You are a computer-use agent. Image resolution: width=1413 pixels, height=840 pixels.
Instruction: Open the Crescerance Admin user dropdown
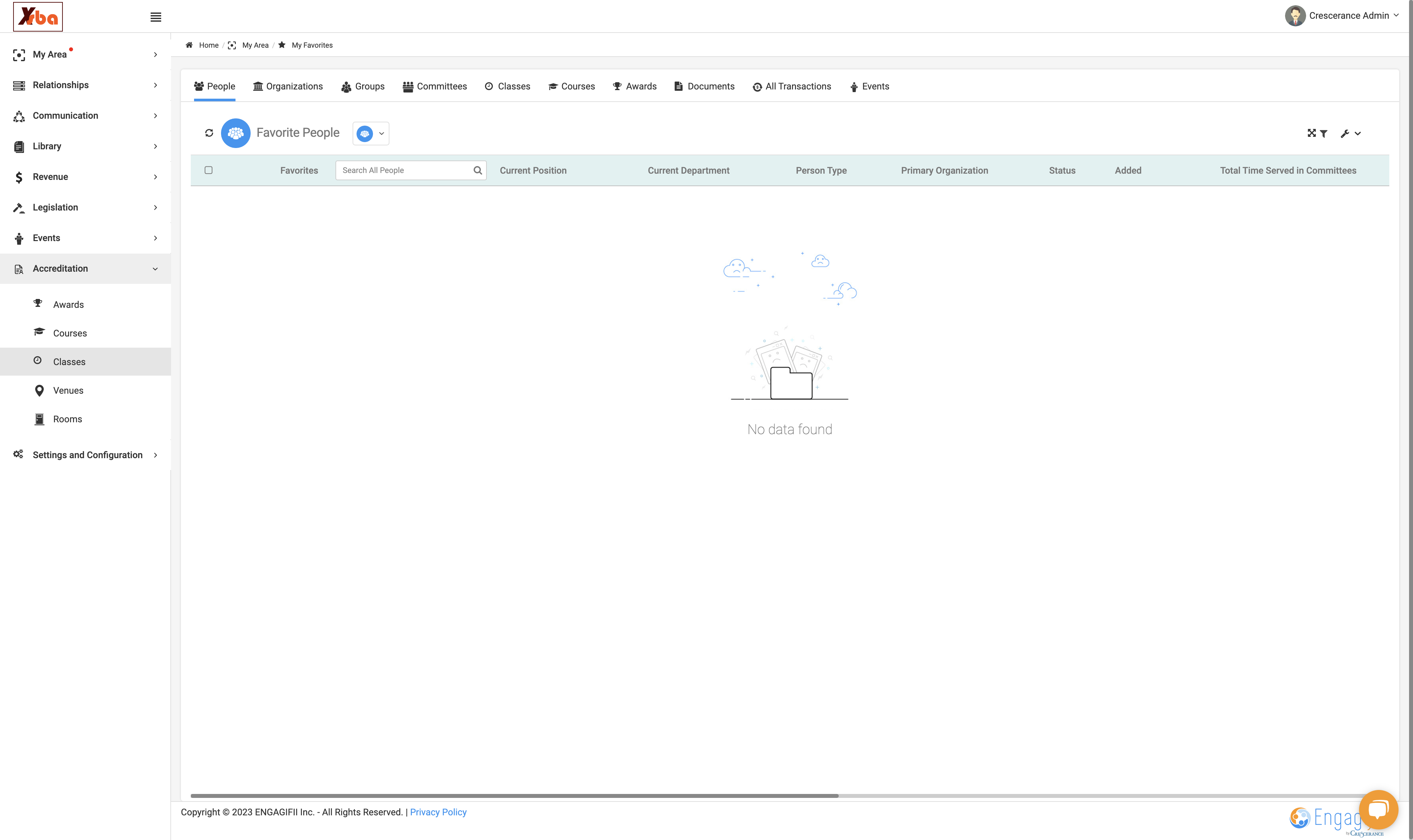tap(1353, 16)
